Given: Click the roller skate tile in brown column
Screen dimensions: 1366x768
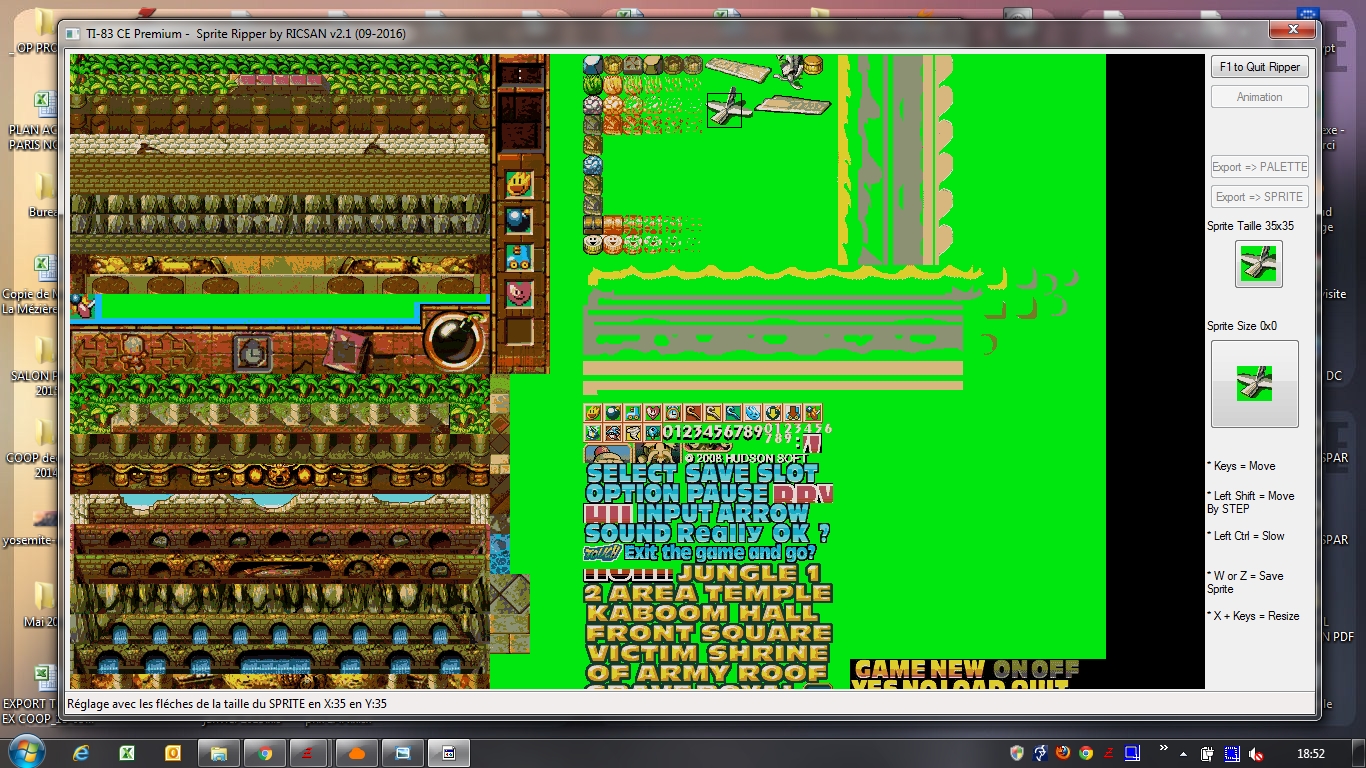Looking at the screenshot, I should tap(518, 257).
